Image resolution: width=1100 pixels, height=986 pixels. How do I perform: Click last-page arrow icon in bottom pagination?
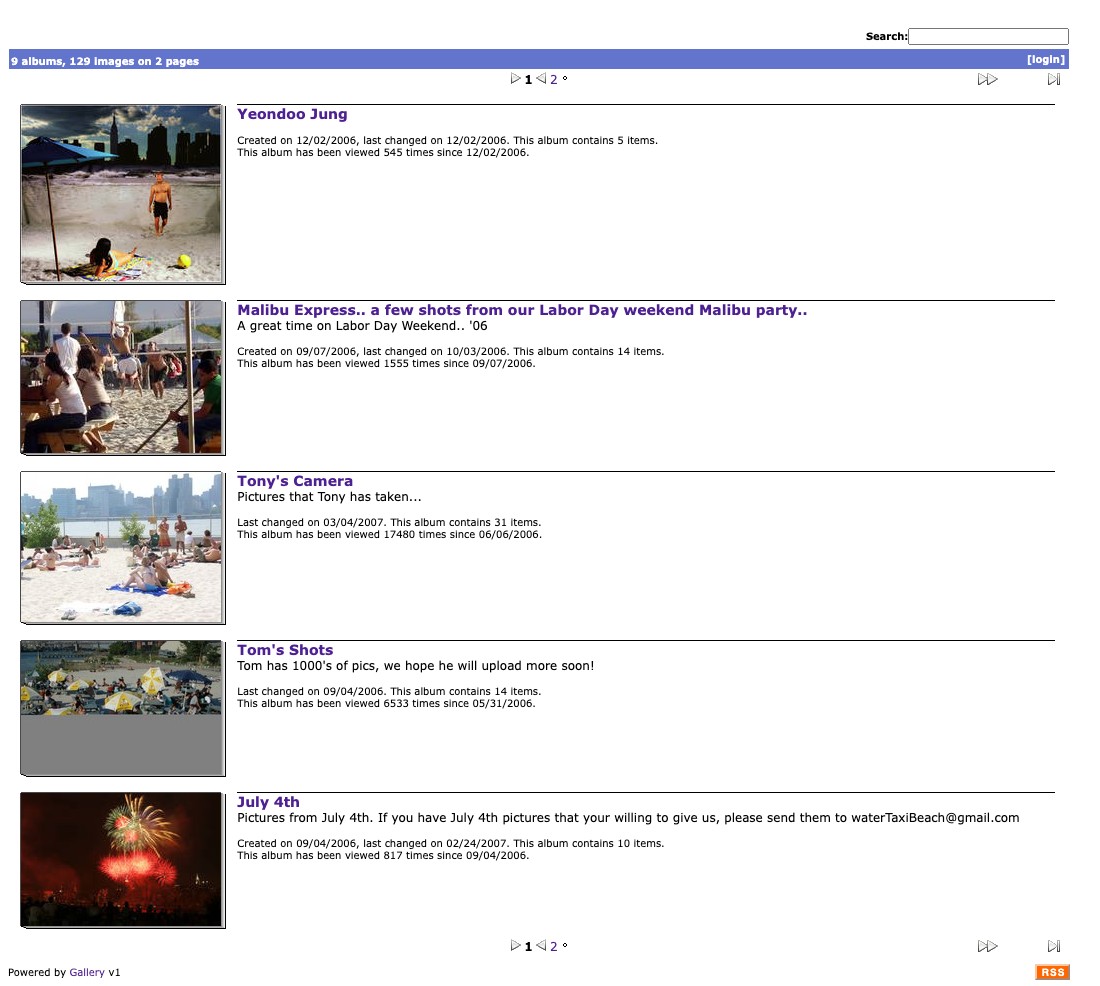(1054, 946)
